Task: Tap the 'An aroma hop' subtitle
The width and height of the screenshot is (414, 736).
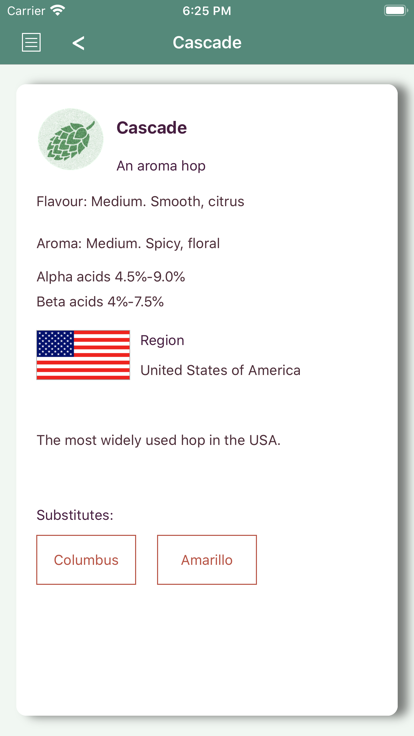Action: (x=161, y=166)
